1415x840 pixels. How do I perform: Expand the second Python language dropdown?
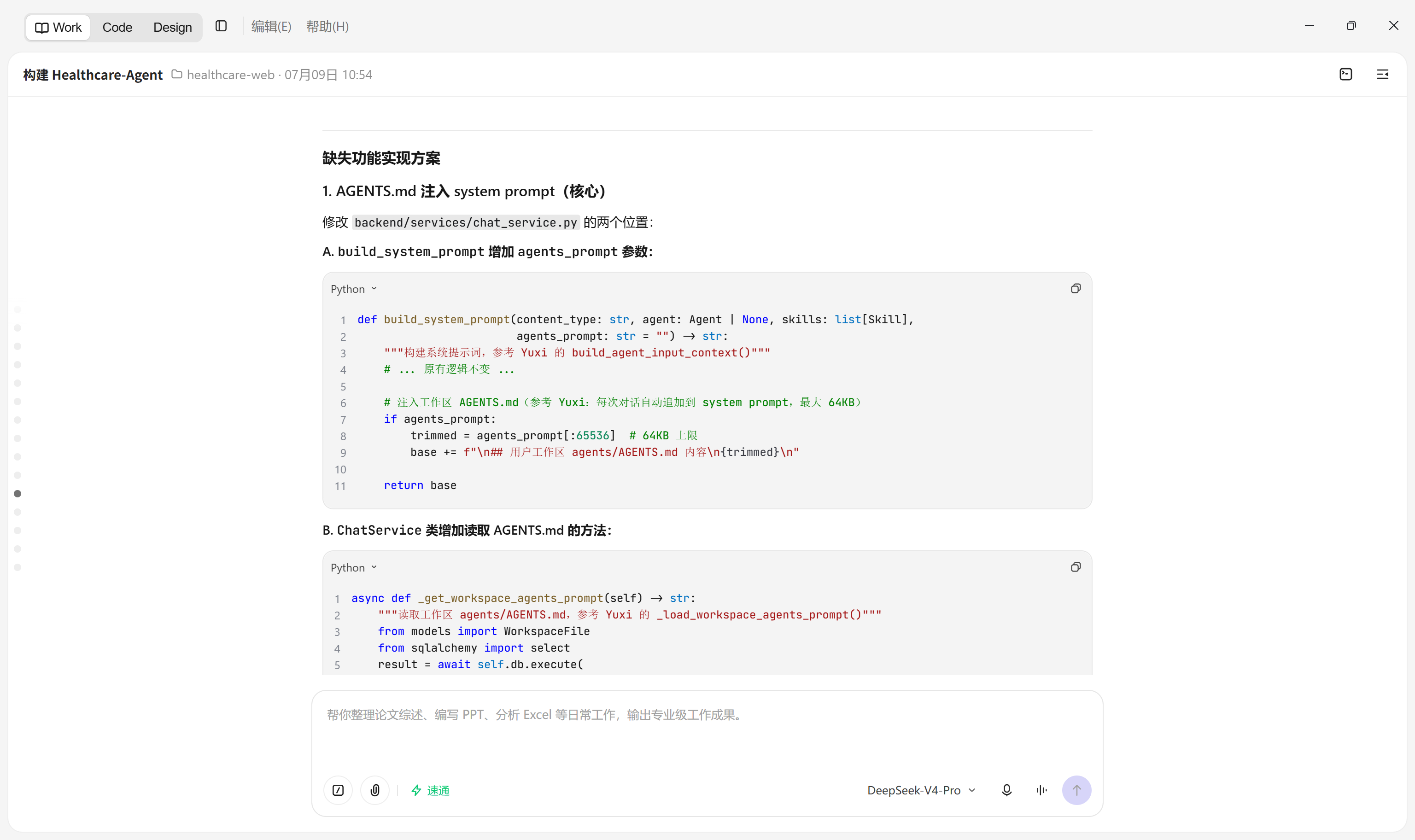pyautogui.click(x=354, y=568)
